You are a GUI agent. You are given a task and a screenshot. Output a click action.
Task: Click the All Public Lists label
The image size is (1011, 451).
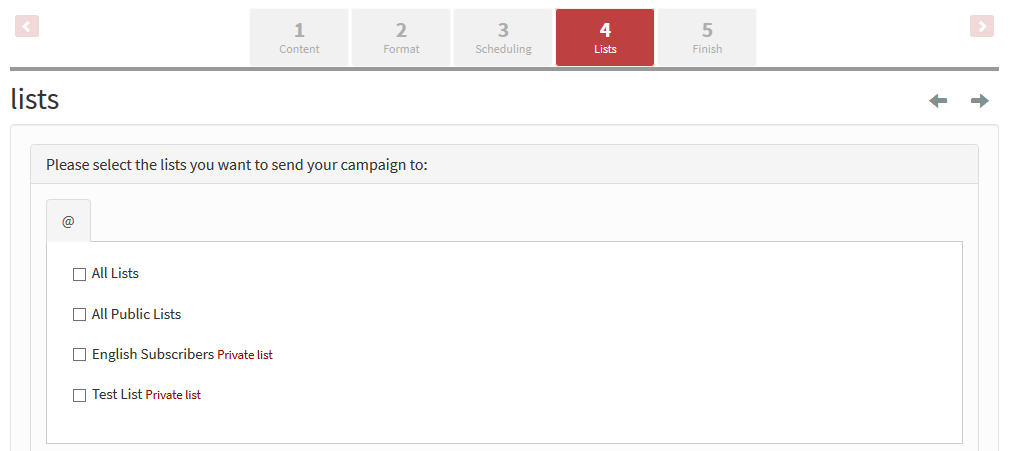tap(136, 314)
